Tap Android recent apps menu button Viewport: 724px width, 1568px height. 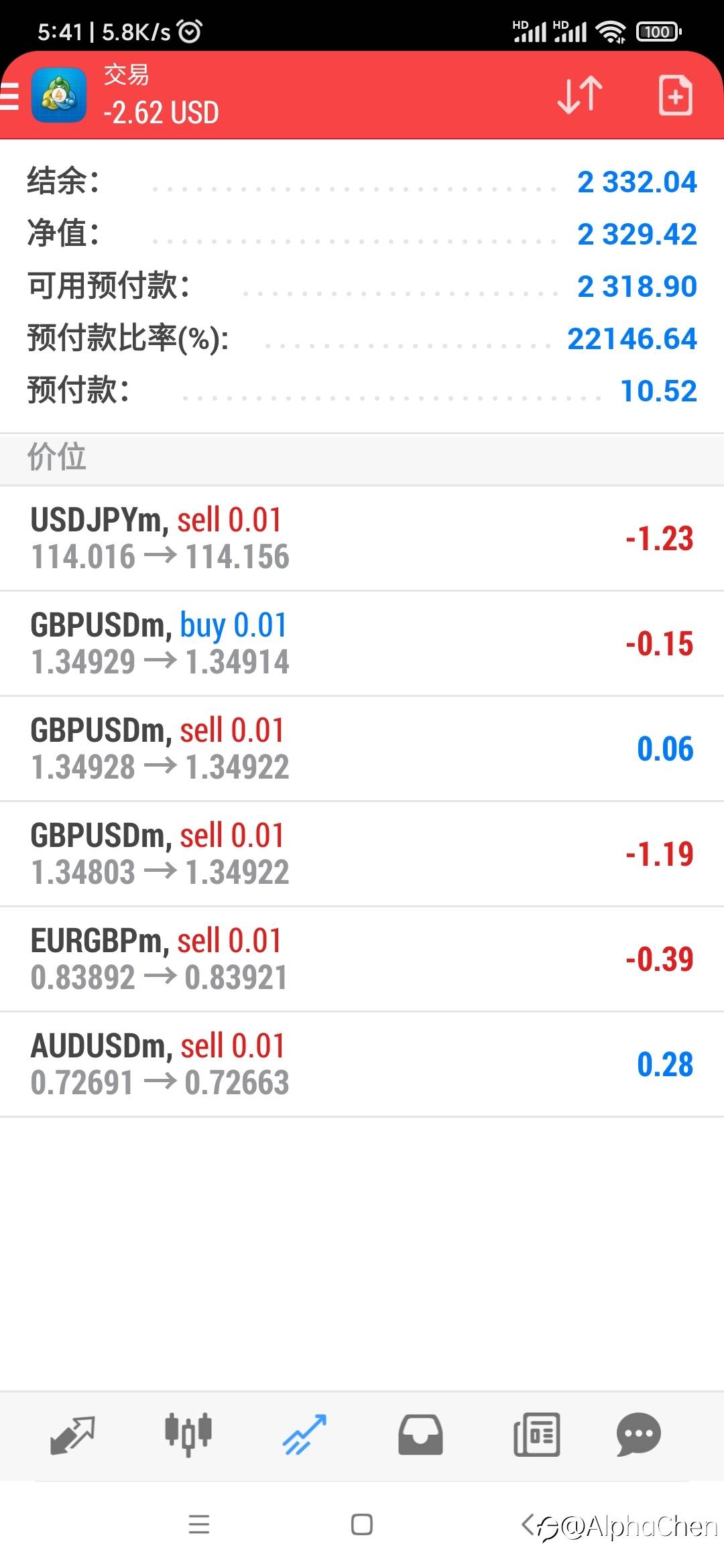[199, 1524]
